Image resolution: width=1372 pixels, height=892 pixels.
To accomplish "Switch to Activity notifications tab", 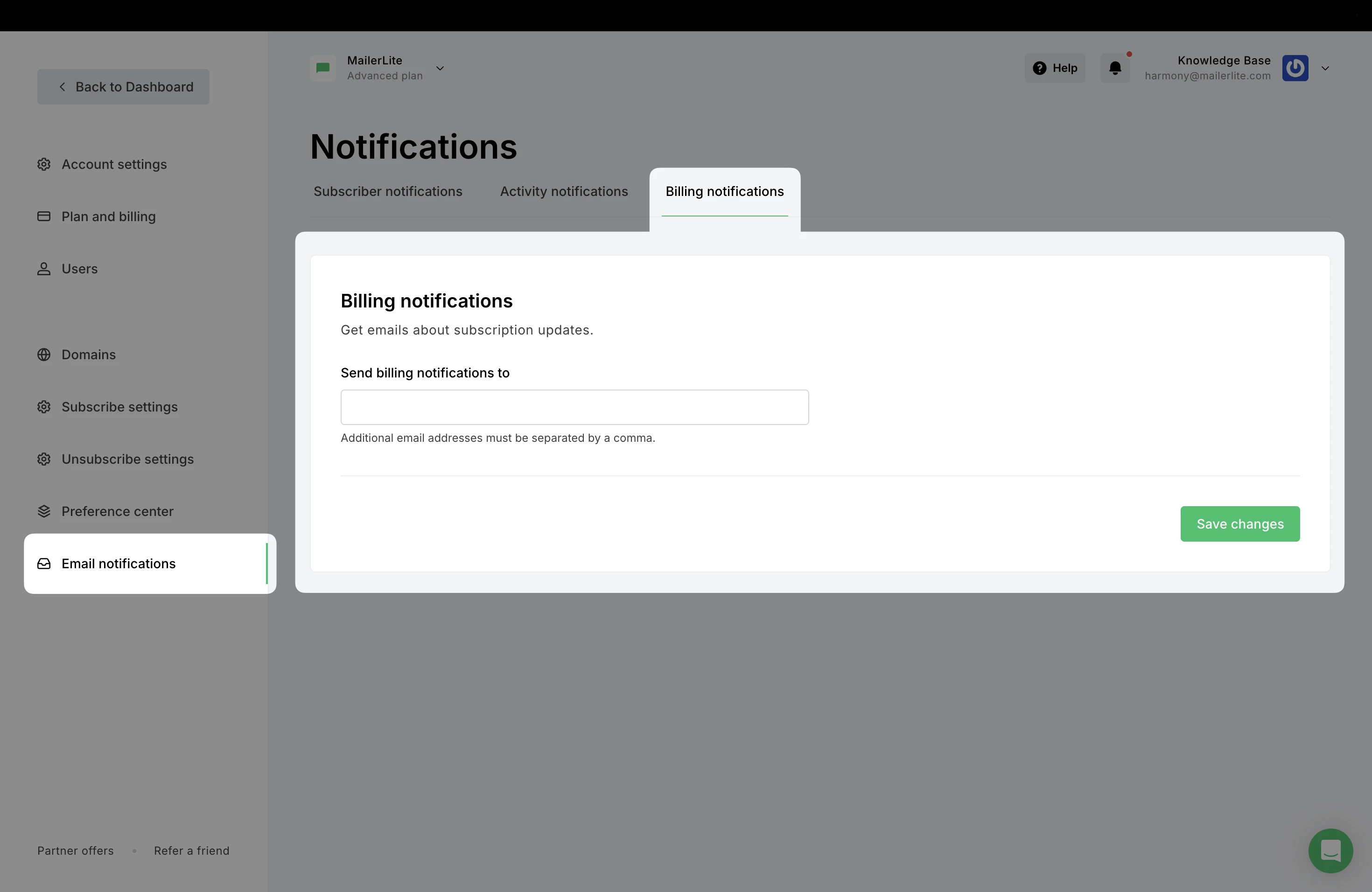I will point(563,191).
